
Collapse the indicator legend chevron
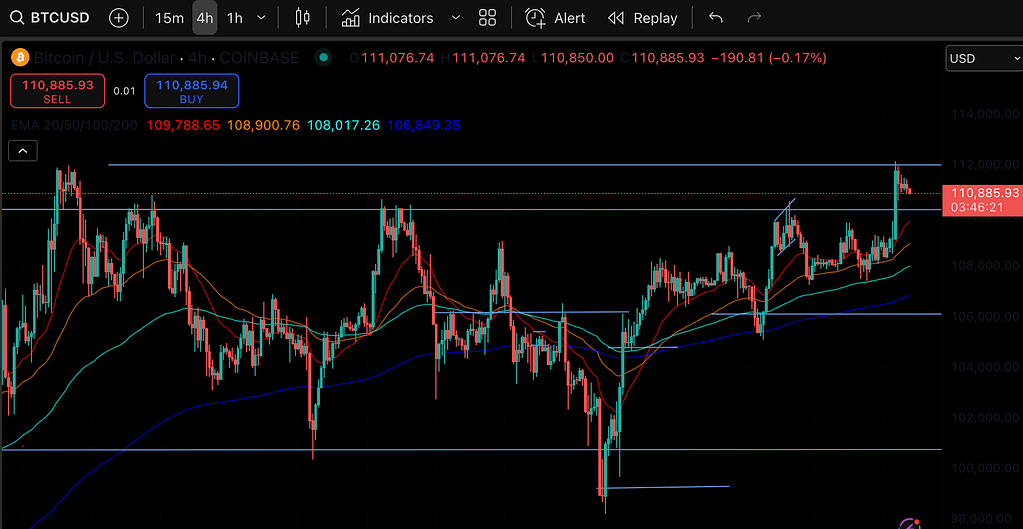coord(23,151)
